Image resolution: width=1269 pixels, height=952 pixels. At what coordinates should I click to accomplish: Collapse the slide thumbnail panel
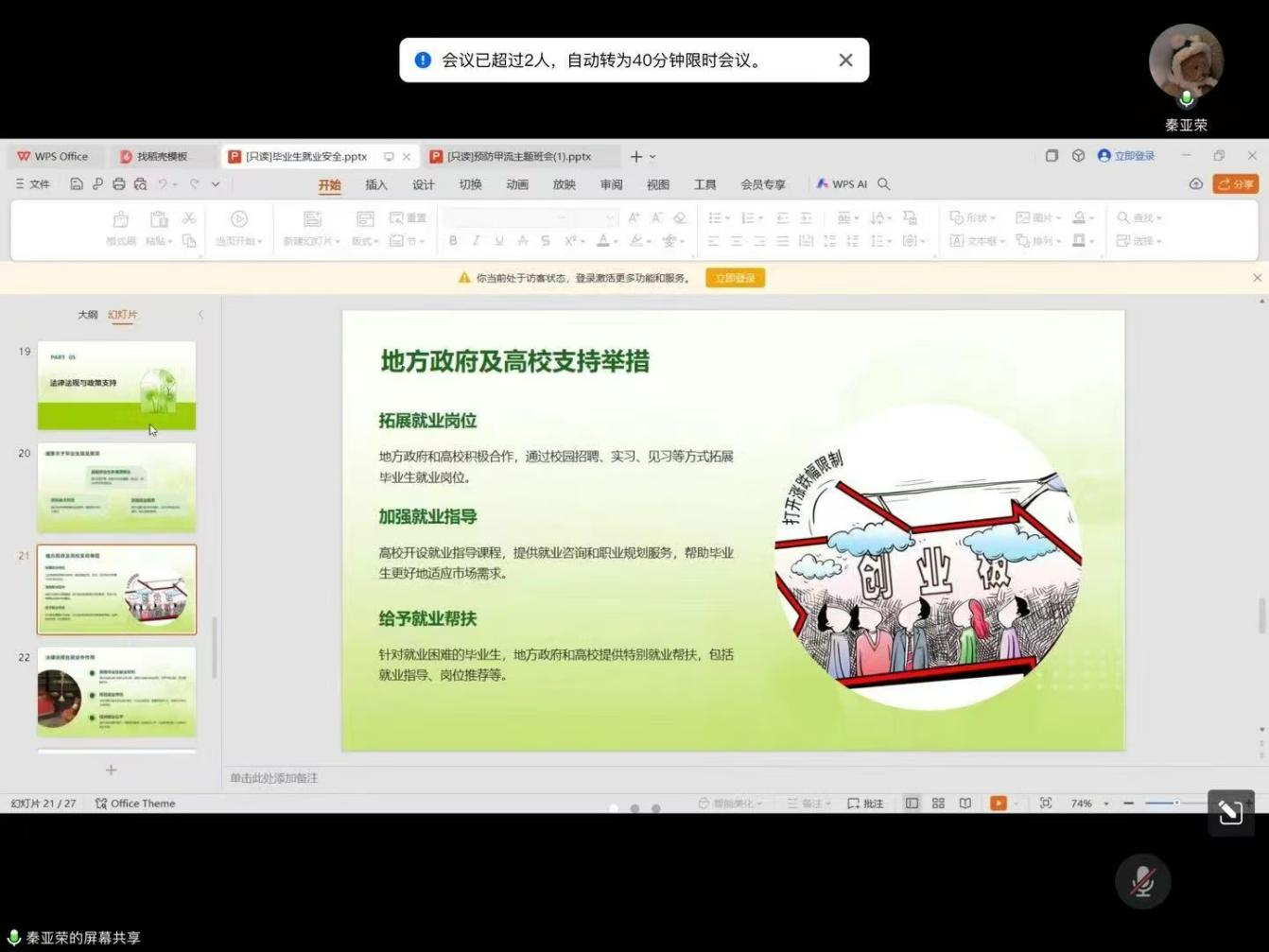pos(200,315)
